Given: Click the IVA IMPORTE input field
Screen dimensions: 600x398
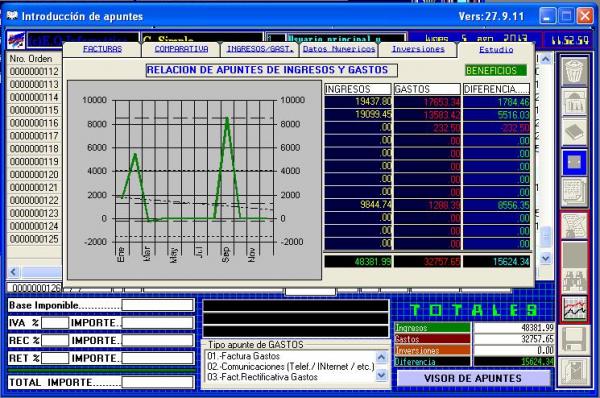Looking at the screenshot, I should pyautogui.click(x=157, y=323).
